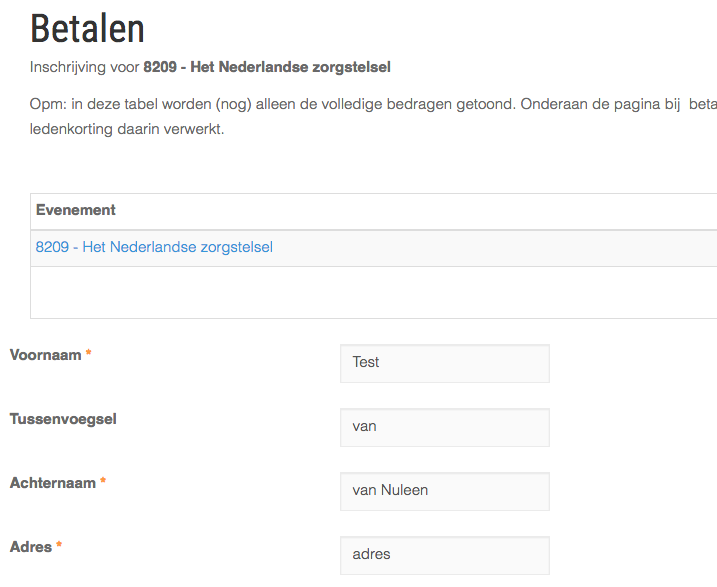Click the required asterisk beside Achternaam
This screenshot has height=587, width=717.
(x=103, y=484)
